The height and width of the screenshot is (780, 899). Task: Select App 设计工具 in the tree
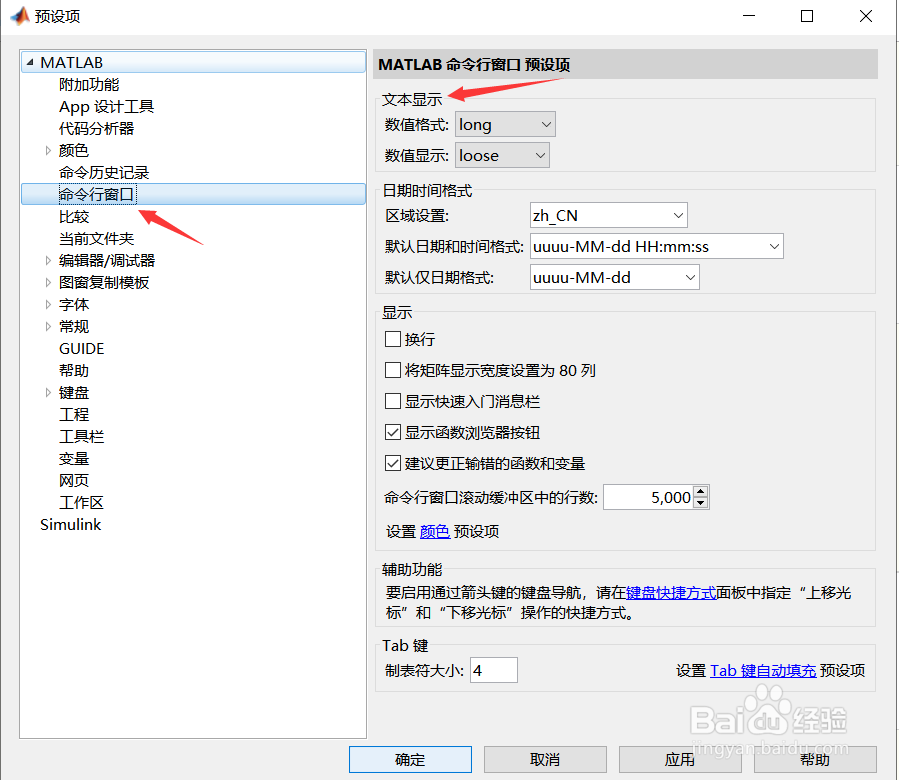107,107
